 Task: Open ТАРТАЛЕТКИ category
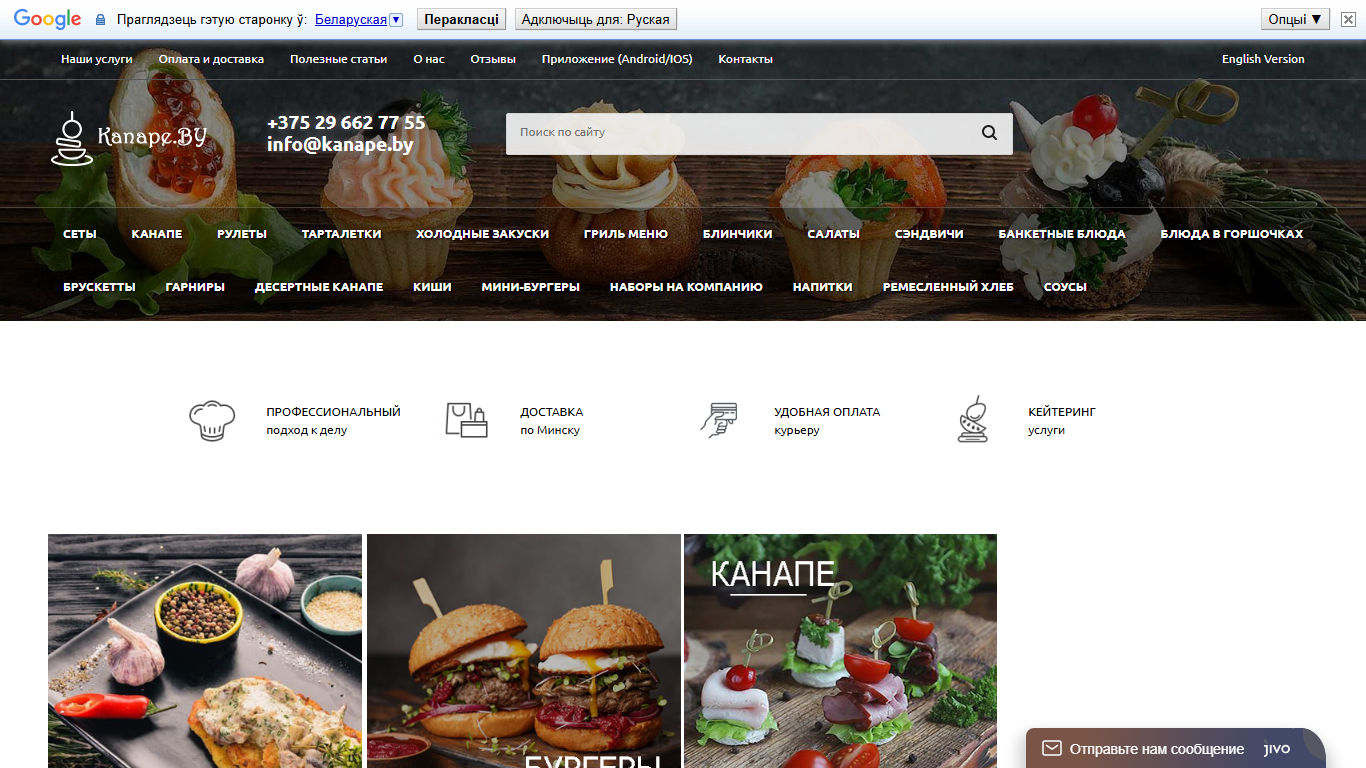(x=342, y=234)
